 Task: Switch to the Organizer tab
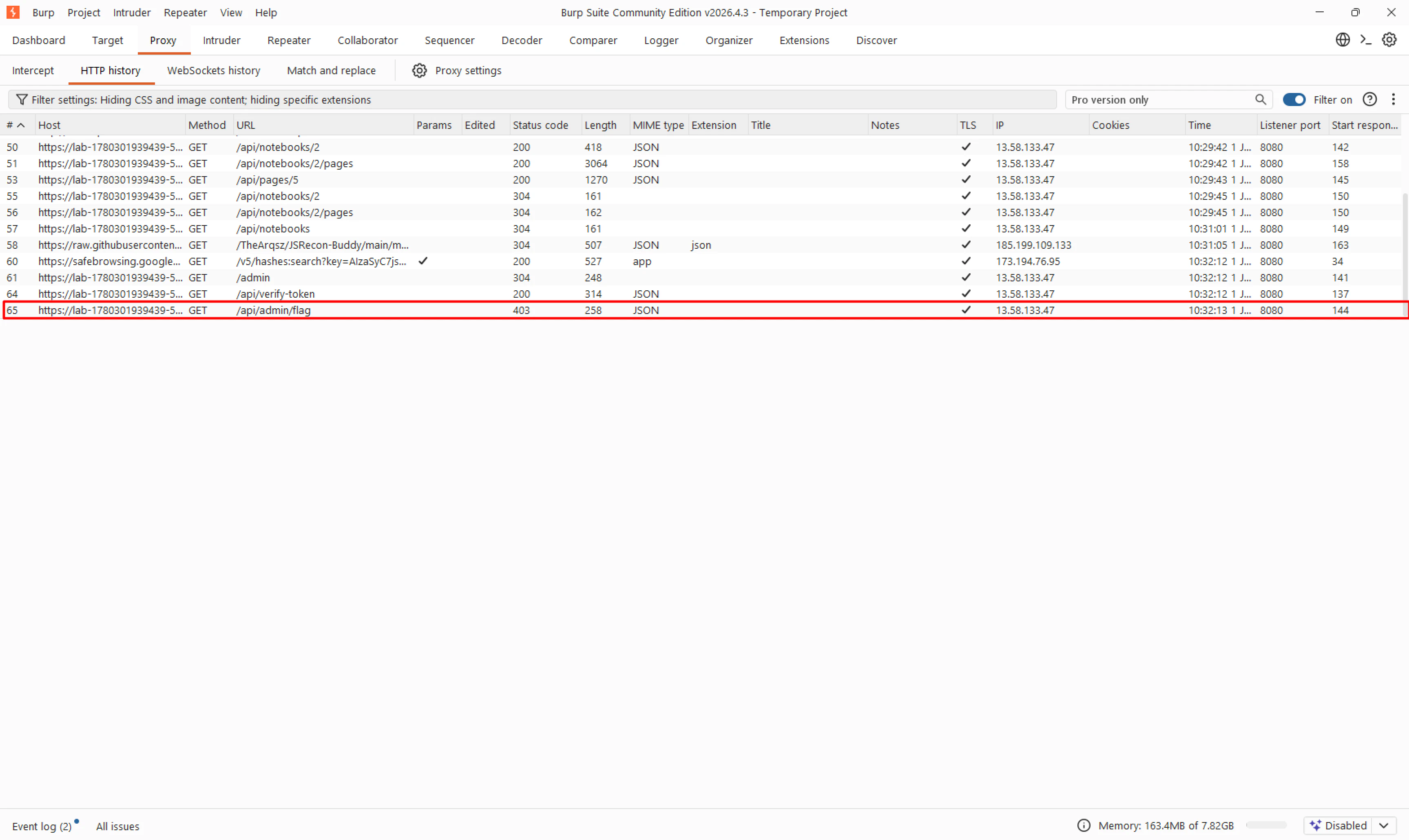point(728,40)
